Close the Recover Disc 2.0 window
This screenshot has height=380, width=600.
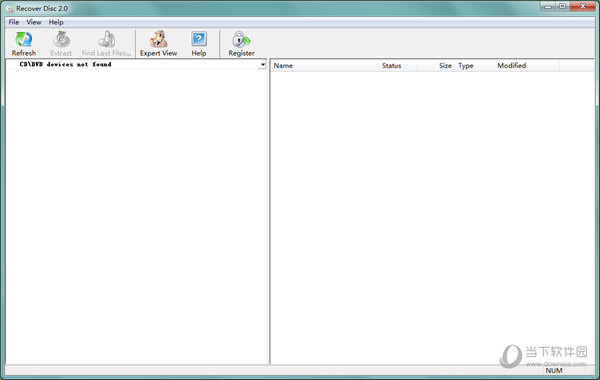(583, 6)
